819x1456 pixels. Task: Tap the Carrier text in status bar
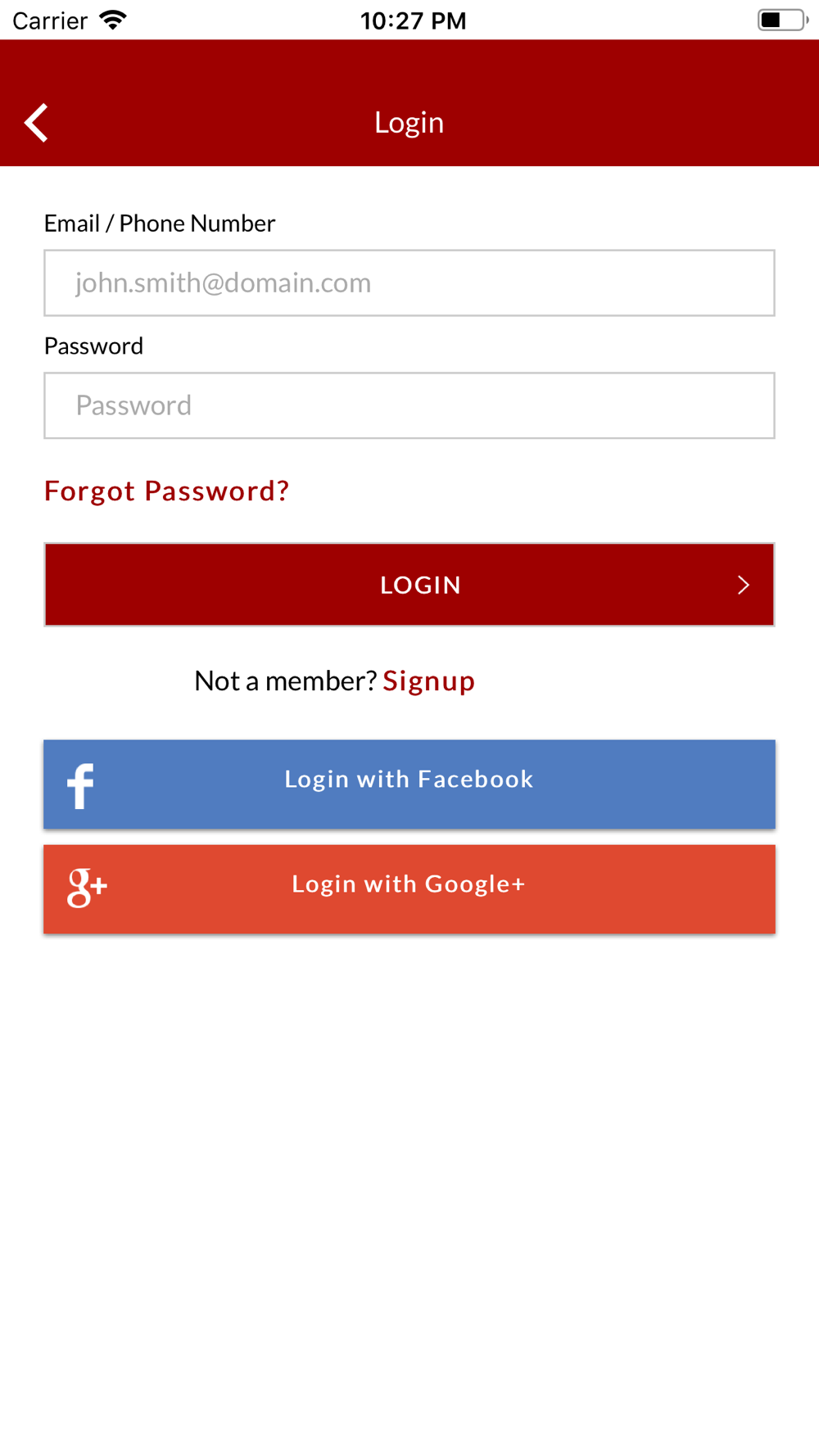pyautogui.click(x=50, y=20)
